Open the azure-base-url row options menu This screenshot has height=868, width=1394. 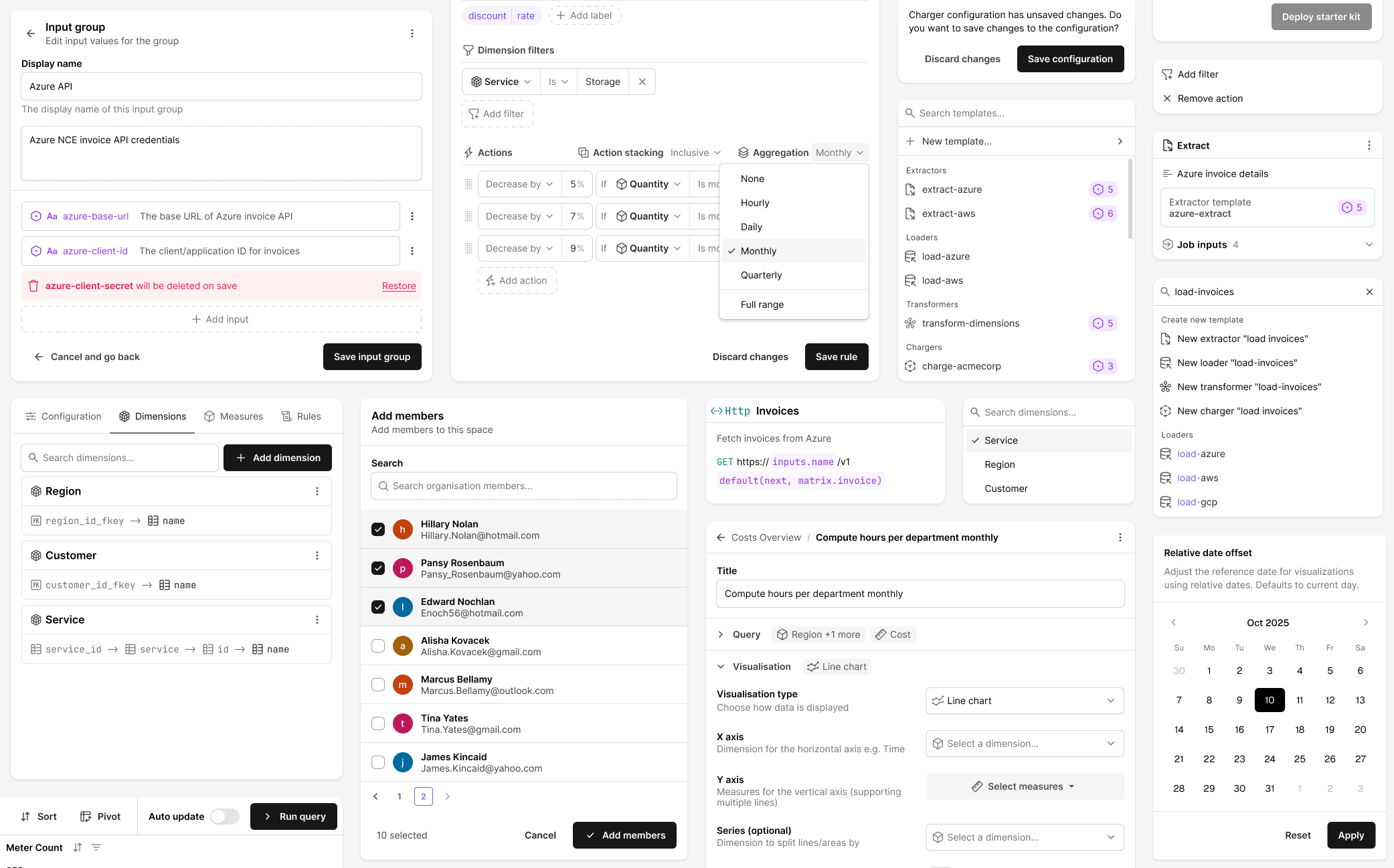tap(412, 216)
